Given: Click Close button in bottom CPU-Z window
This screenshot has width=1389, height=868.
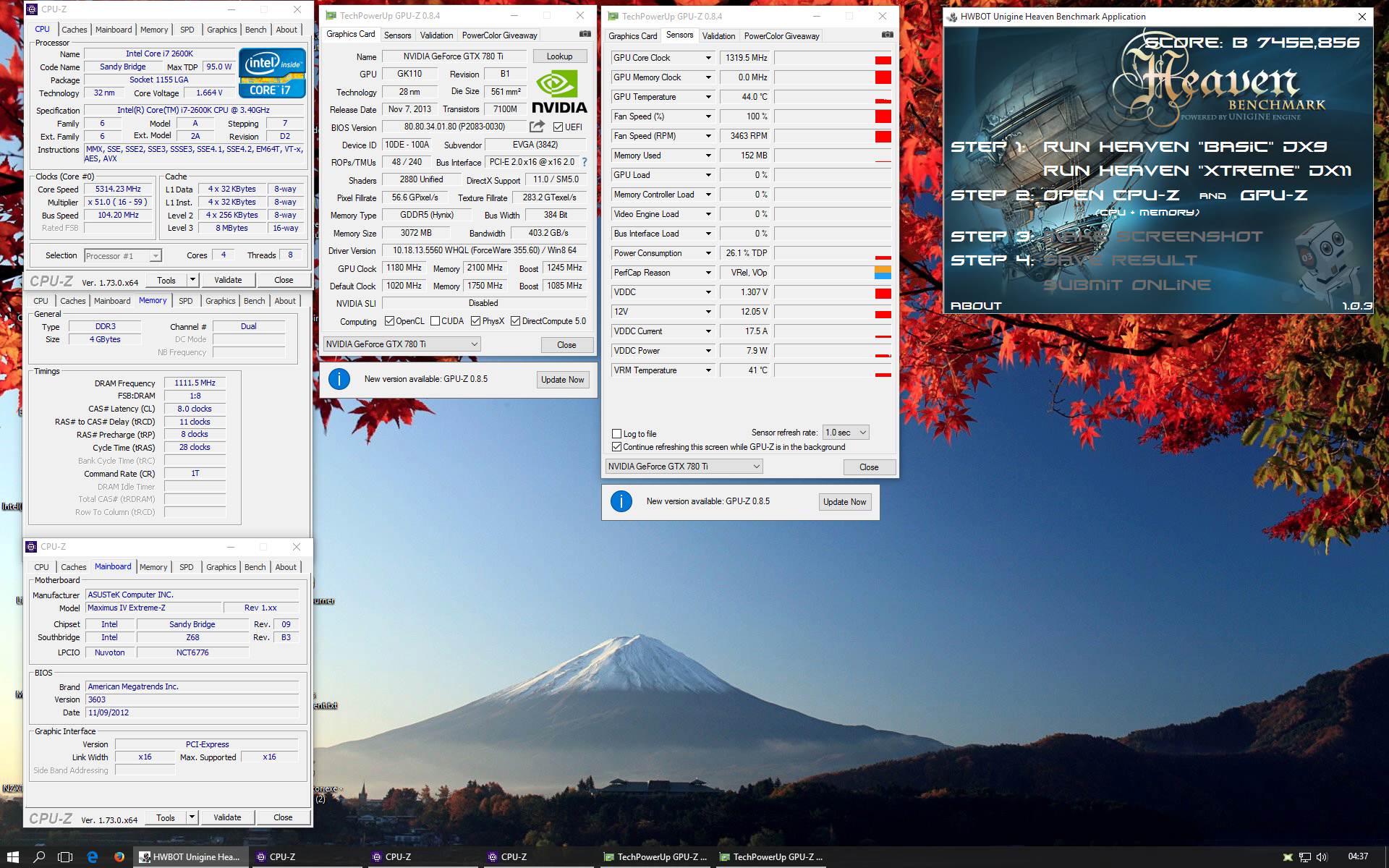Looking at the screenshot, I should tap(283, 817).
